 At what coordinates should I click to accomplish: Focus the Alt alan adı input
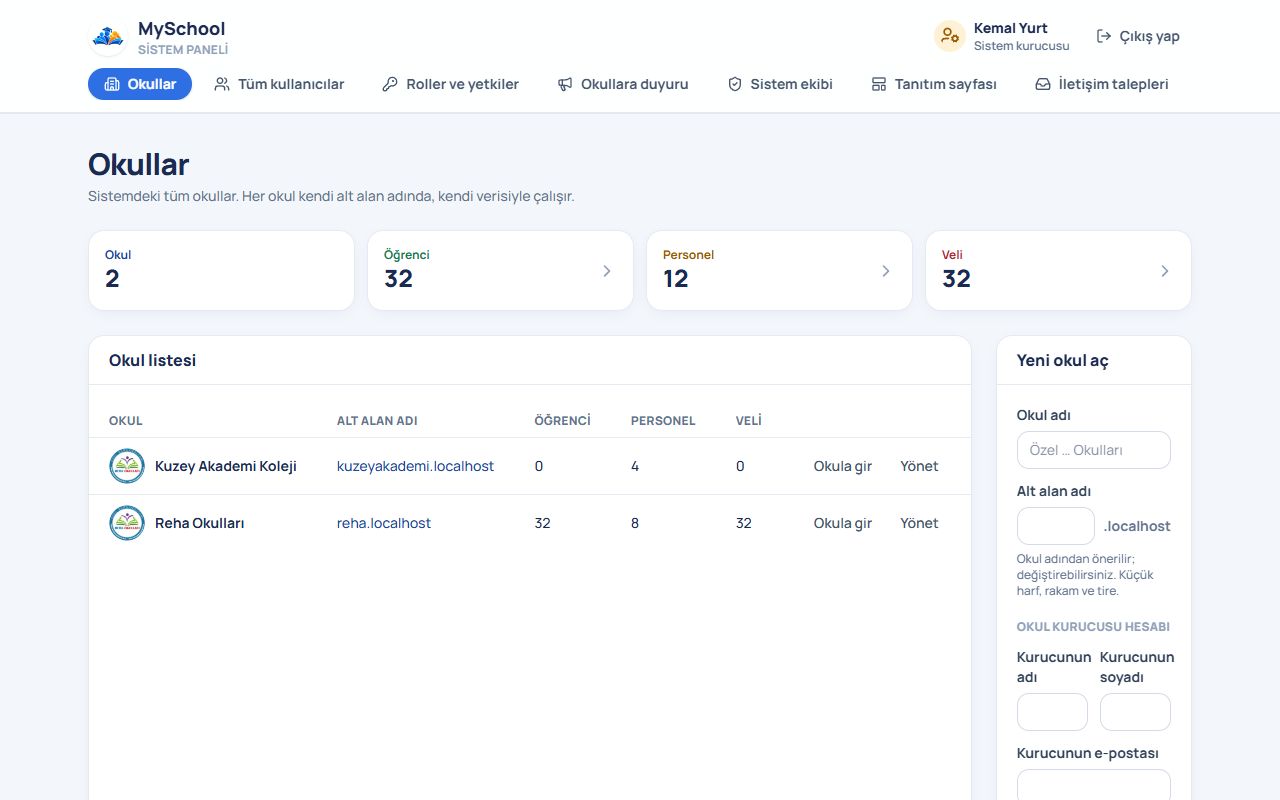tap(1056, 526)
